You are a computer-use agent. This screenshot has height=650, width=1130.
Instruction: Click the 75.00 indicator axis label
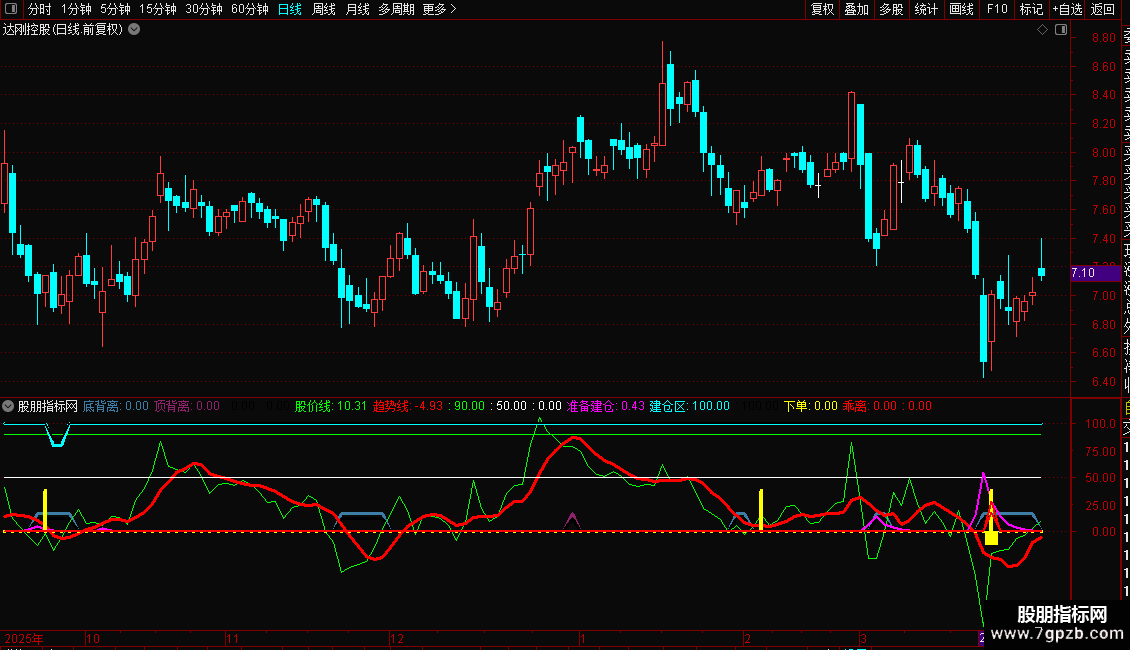[1102, 452]
